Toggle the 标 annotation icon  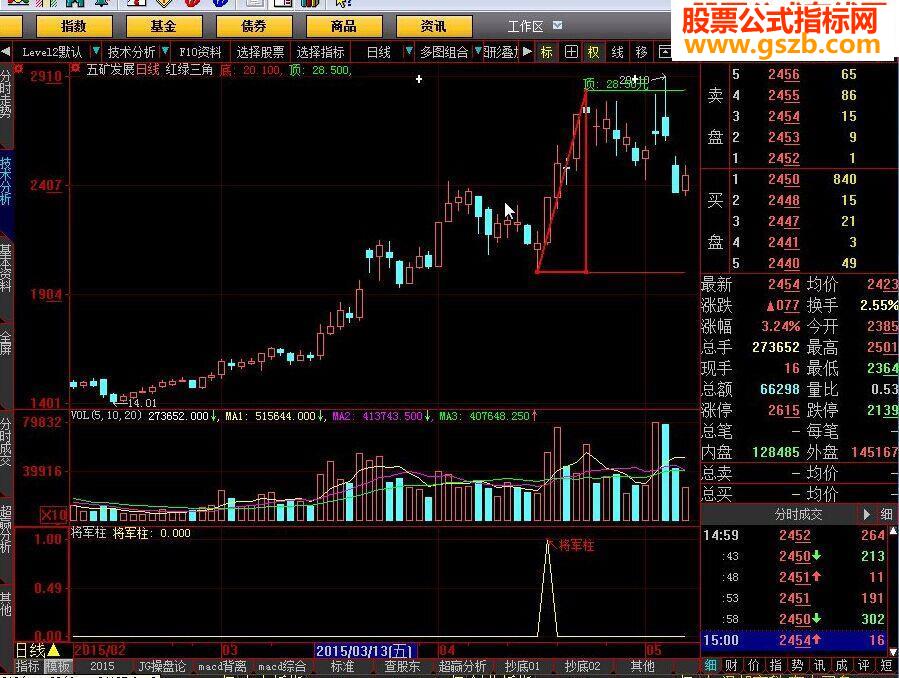[546, 52]
